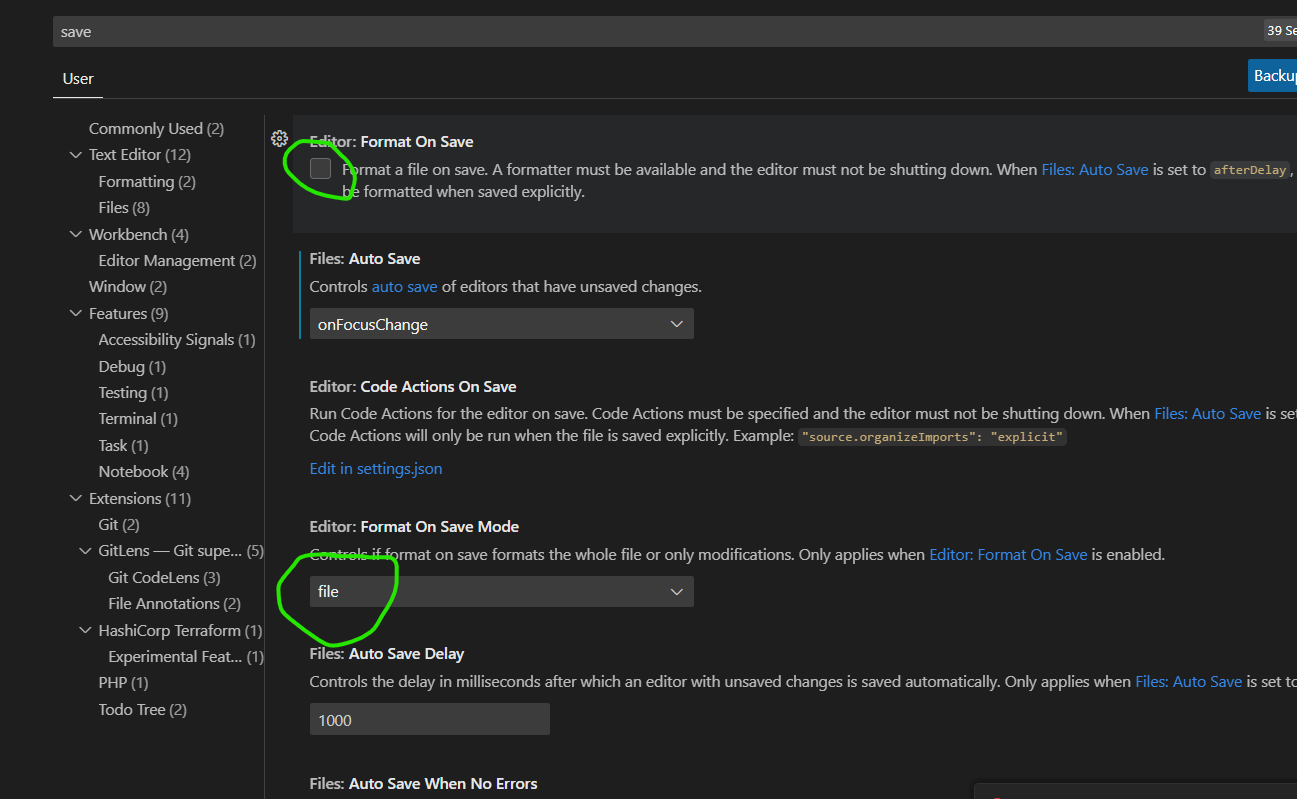Follow the blue auto save link
The width and height of the screenshot is (1297, 799).
pyautogui.click(x=404, y=287)
